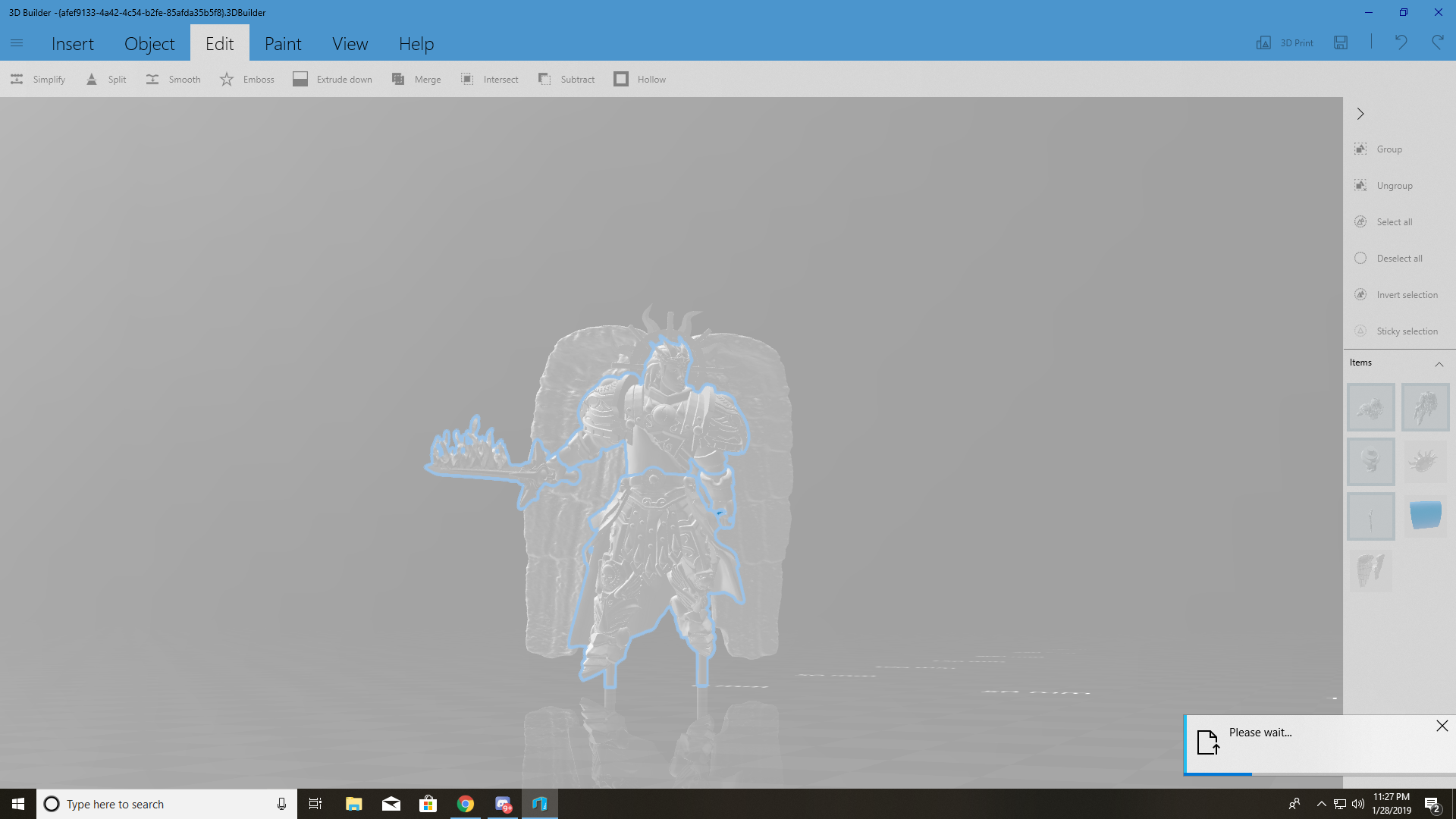Click the Simplify tool

pyautogui.click(x=38, y=79)
